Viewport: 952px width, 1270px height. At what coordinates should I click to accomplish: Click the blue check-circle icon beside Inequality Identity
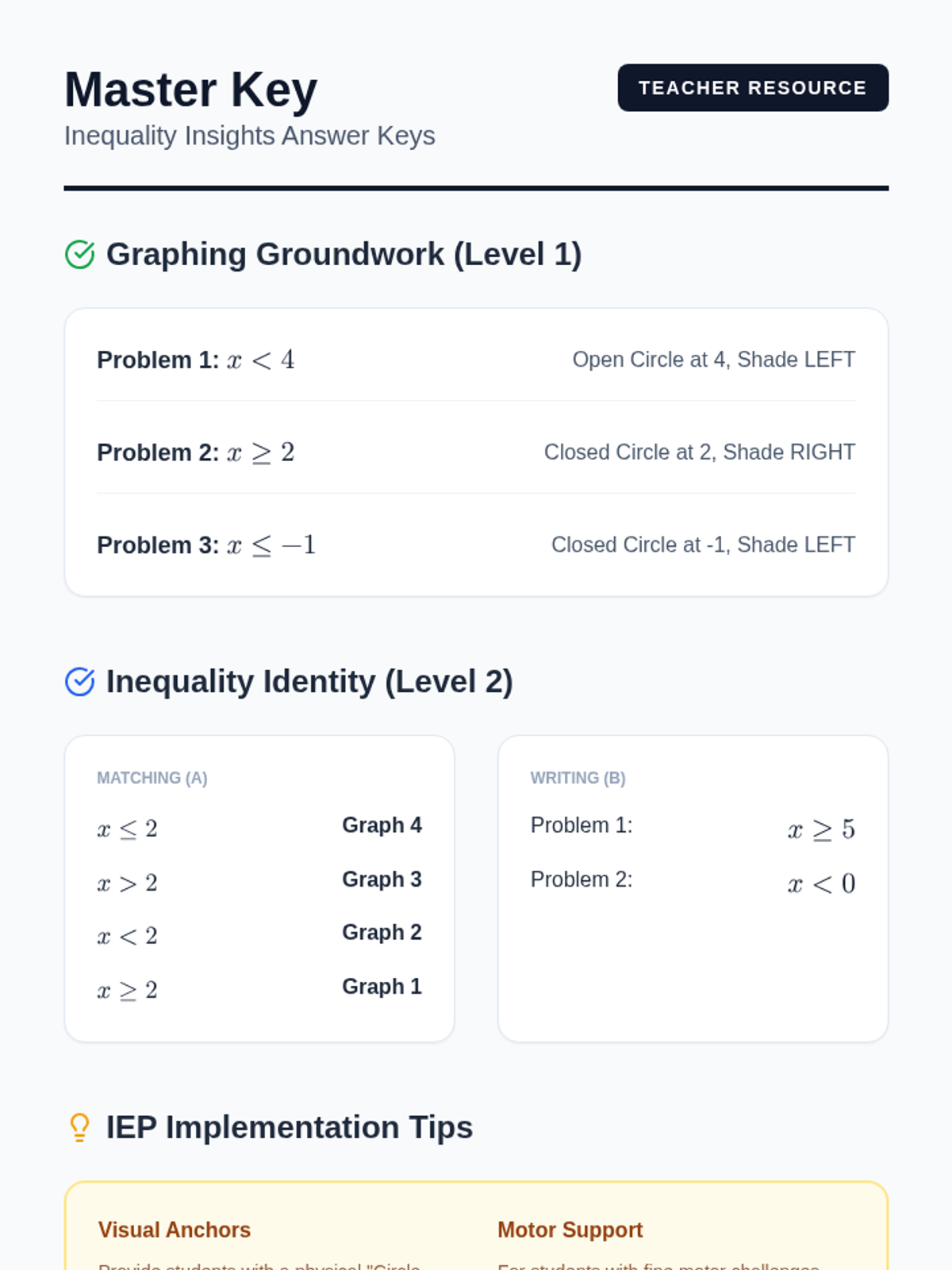tap(79, 682)
